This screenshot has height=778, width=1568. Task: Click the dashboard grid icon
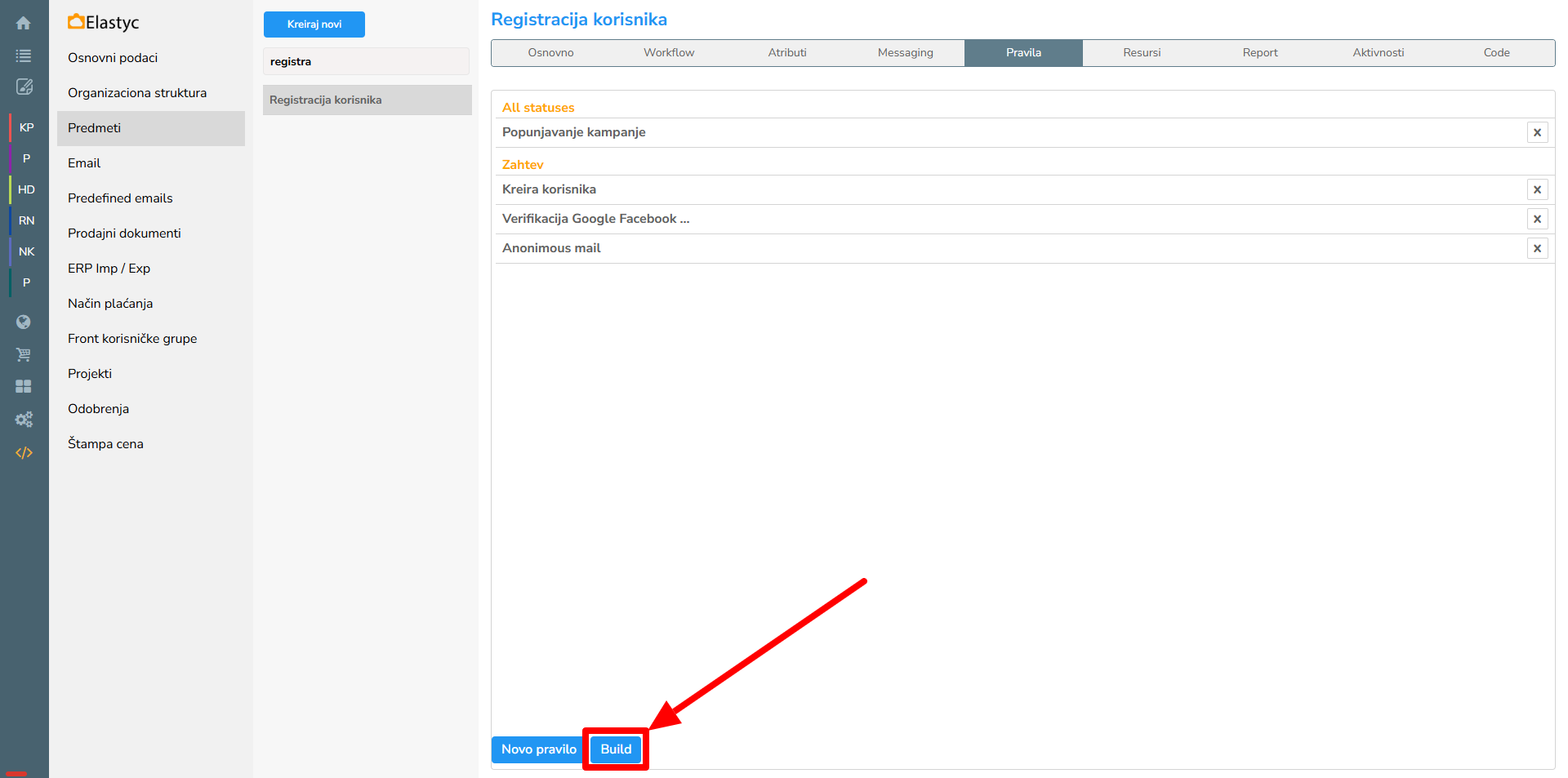(24, 386)
